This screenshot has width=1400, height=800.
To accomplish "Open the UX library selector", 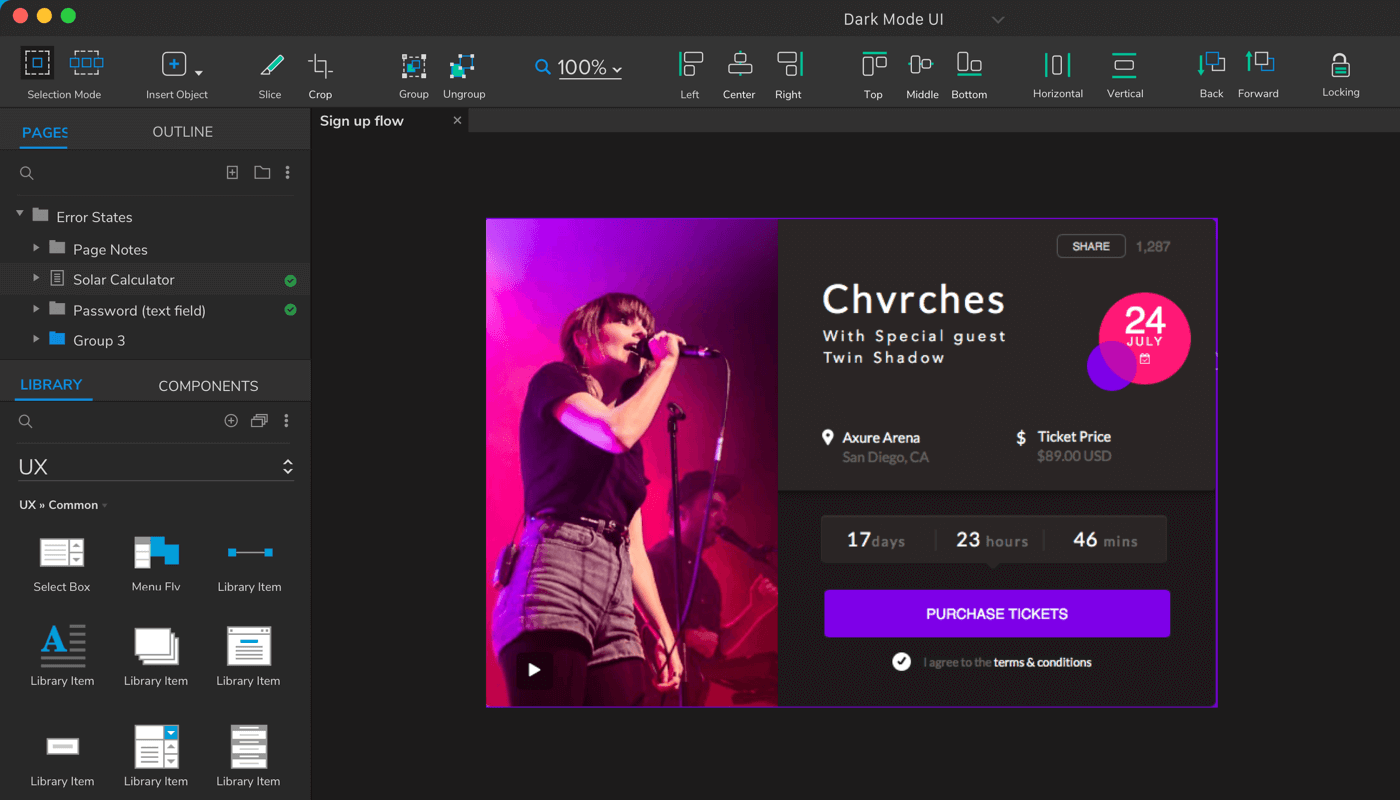I will point(287,465).
